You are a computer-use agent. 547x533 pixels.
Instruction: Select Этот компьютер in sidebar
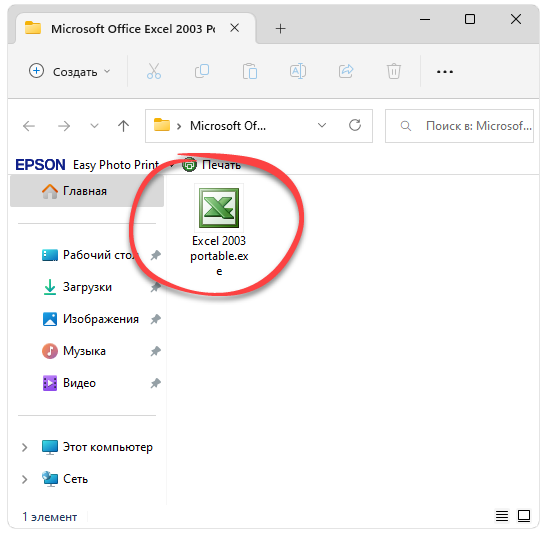coord(97,447)
